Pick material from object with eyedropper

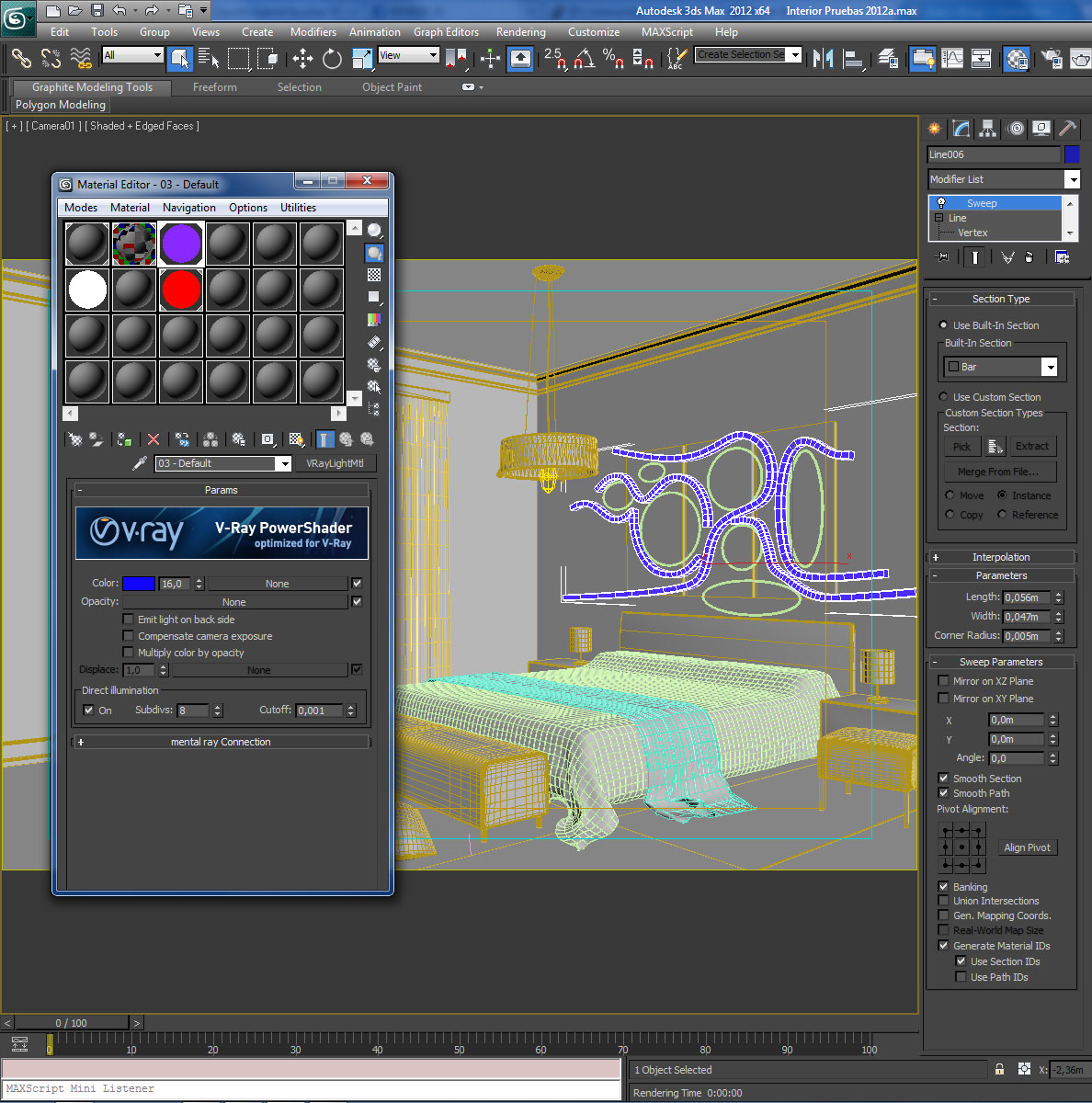[140, 463]
